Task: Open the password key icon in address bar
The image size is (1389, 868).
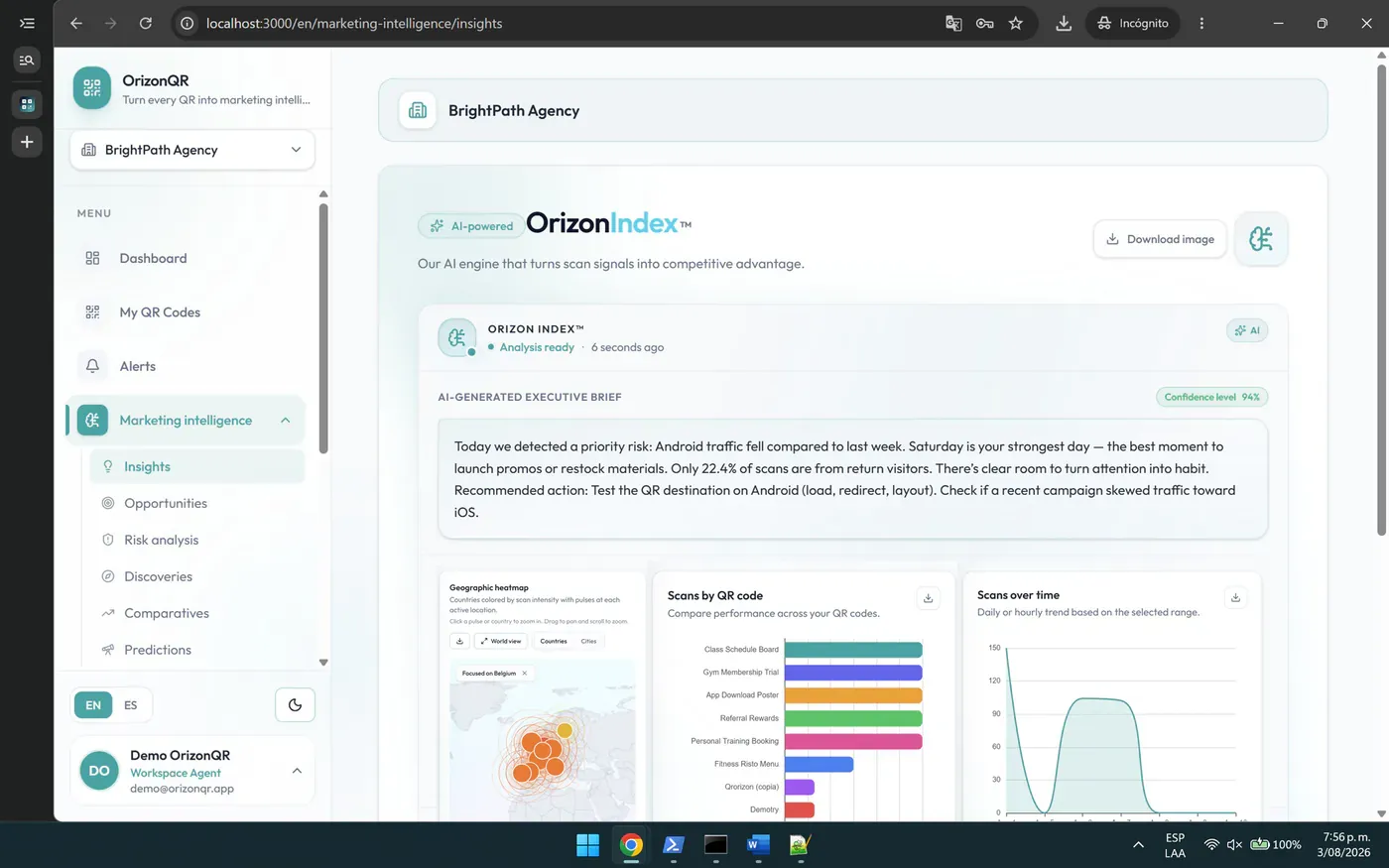Action: coord(984,23)
